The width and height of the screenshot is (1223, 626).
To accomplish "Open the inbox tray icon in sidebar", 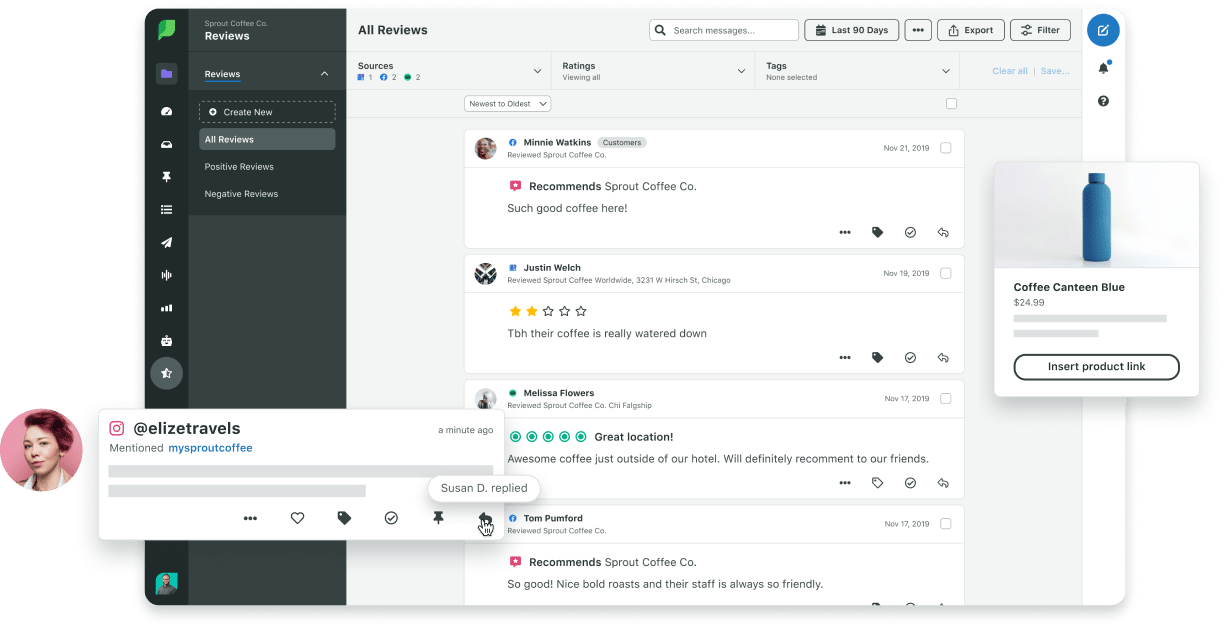I will [x=166, y=144].
